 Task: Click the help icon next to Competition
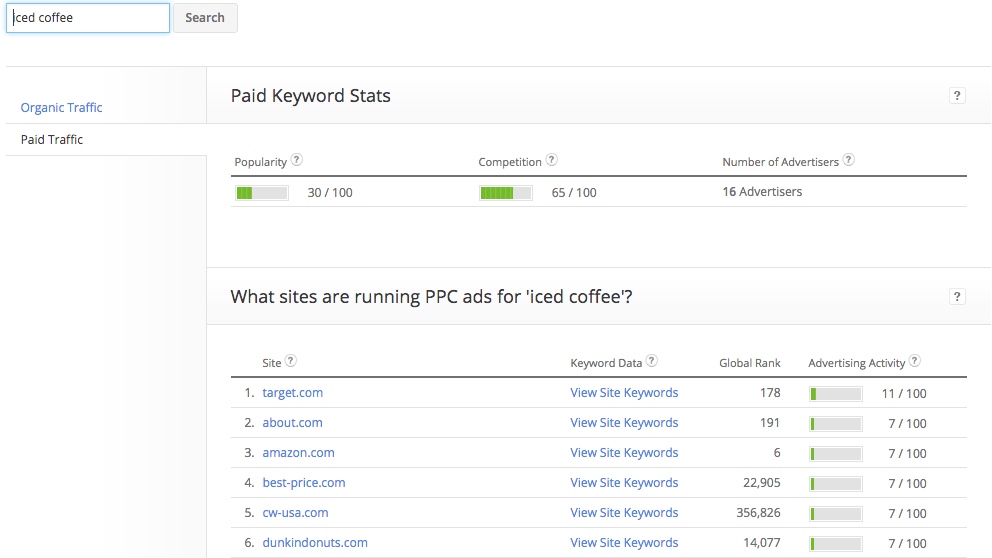552,160
